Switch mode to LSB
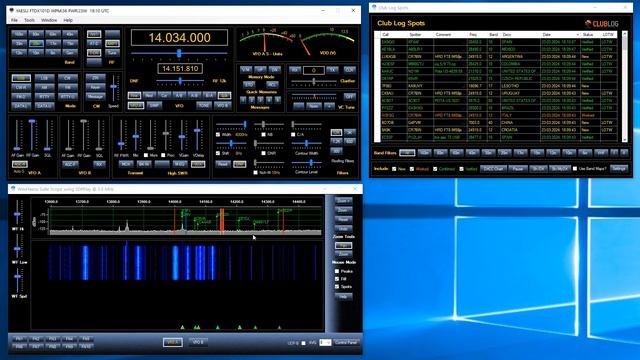This screenshot has height=360, width=640. coord(44,78)
